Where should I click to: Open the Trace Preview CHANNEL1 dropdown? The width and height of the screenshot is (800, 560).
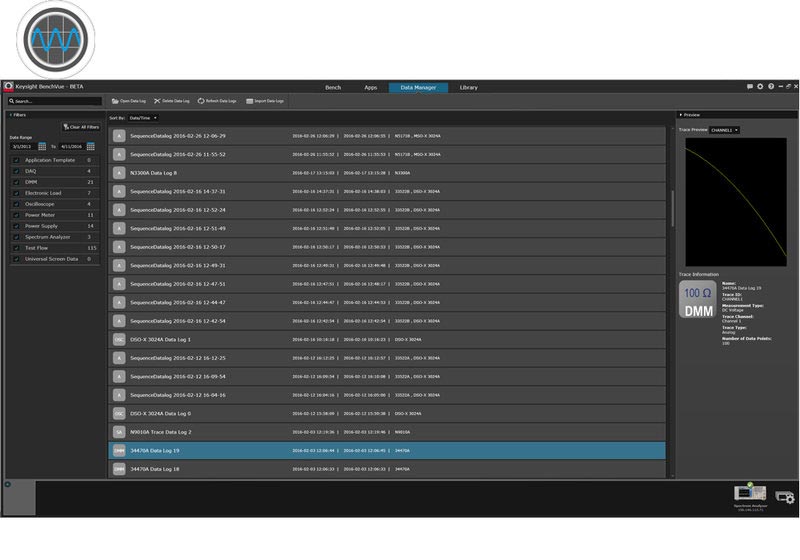[x=724, y=130]
